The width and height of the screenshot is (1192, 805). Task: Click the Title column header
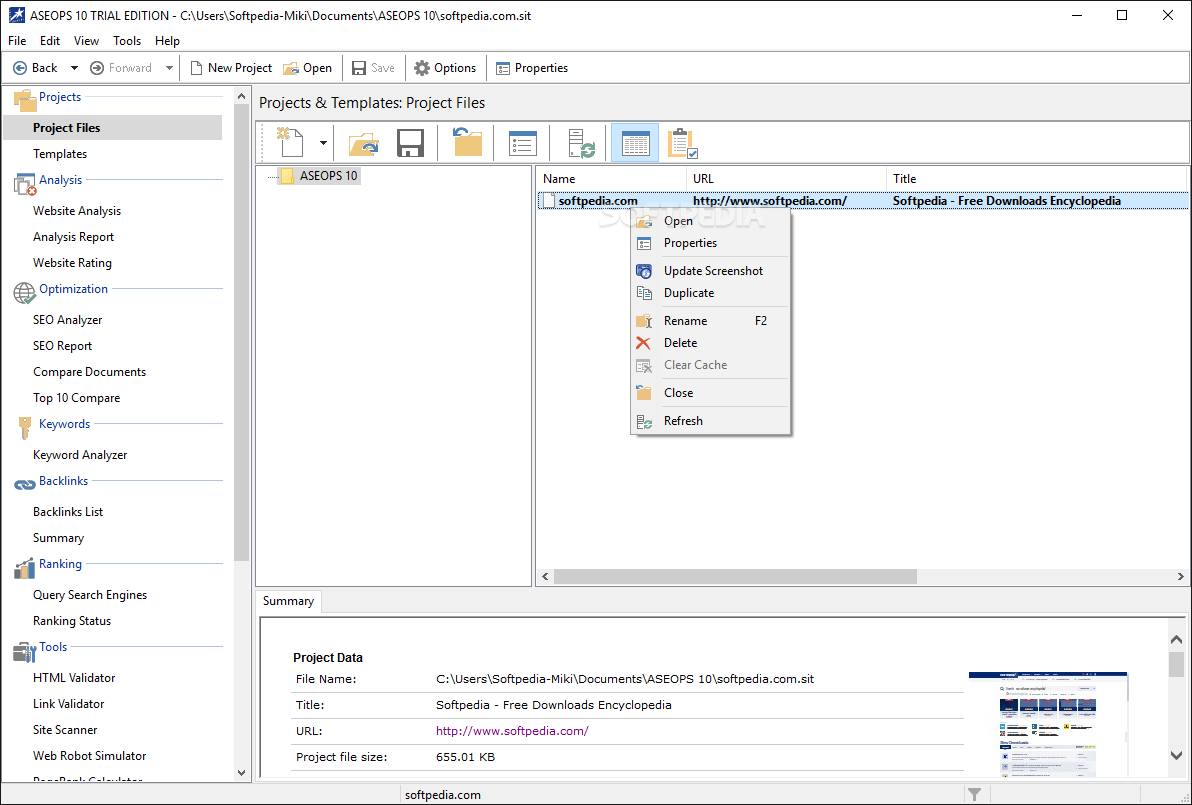[x=1036, y=179]
